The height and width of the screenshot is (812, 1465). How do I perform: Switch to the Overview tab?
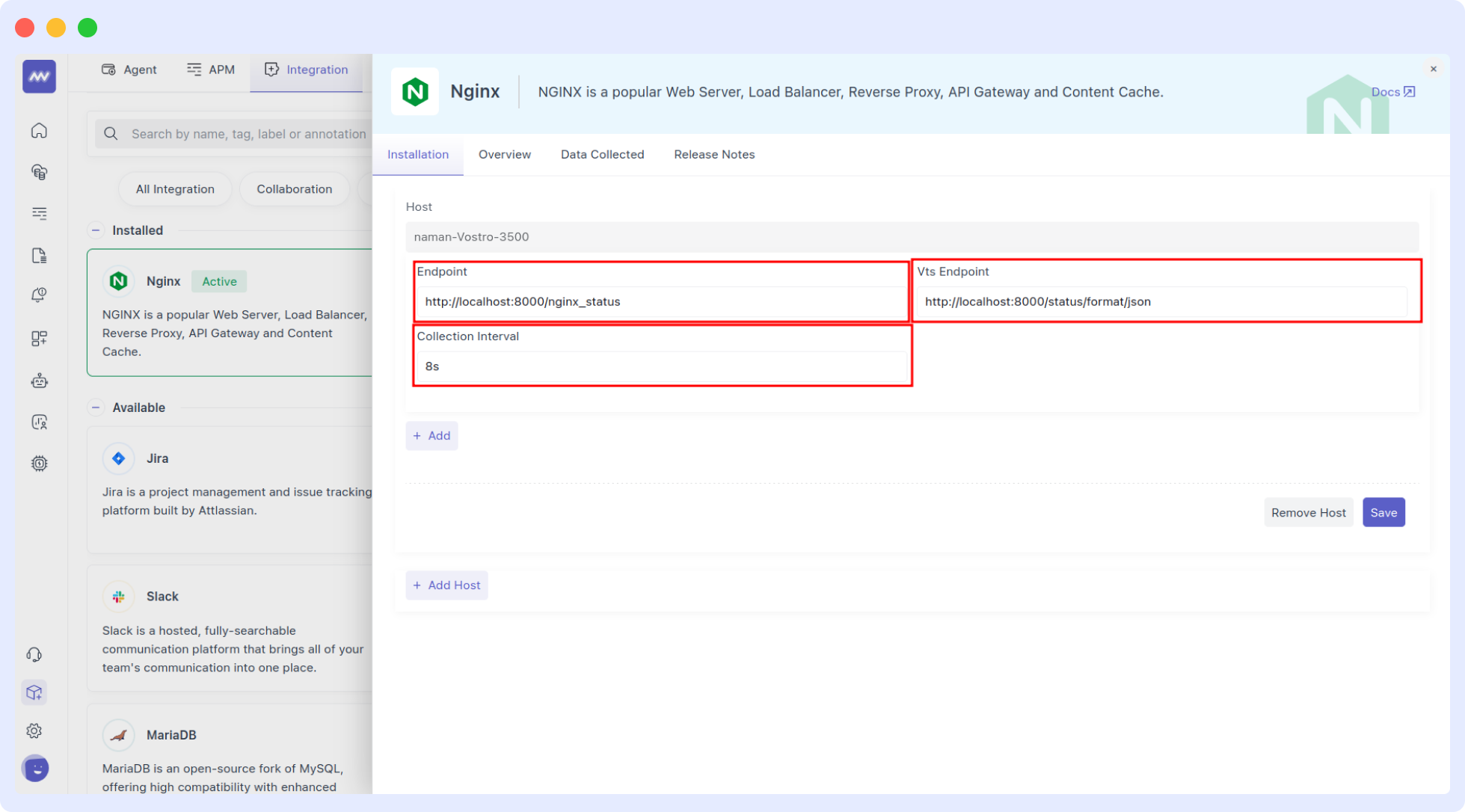[x=504, y=154]
